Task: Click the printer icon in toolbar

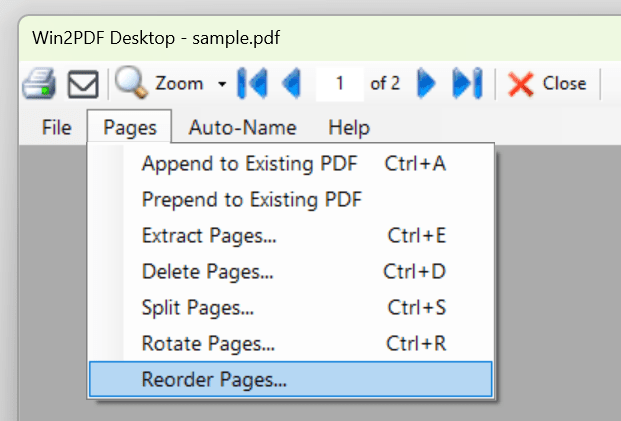Action: (39, 84)
